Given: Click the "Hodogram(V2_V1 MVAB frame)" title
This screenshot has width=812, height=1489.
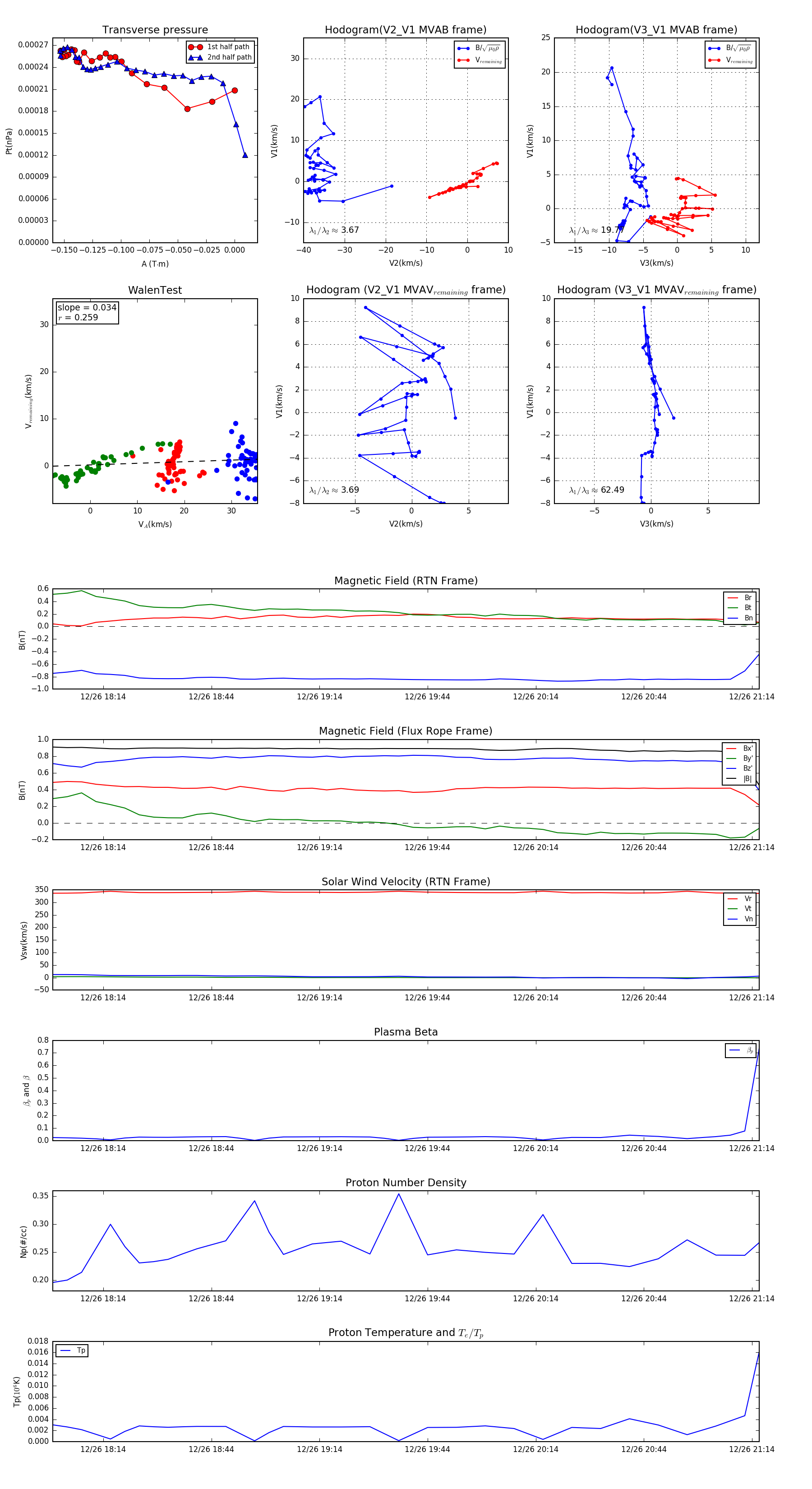Looking at the screenshot, I should (x=406, y=30).
